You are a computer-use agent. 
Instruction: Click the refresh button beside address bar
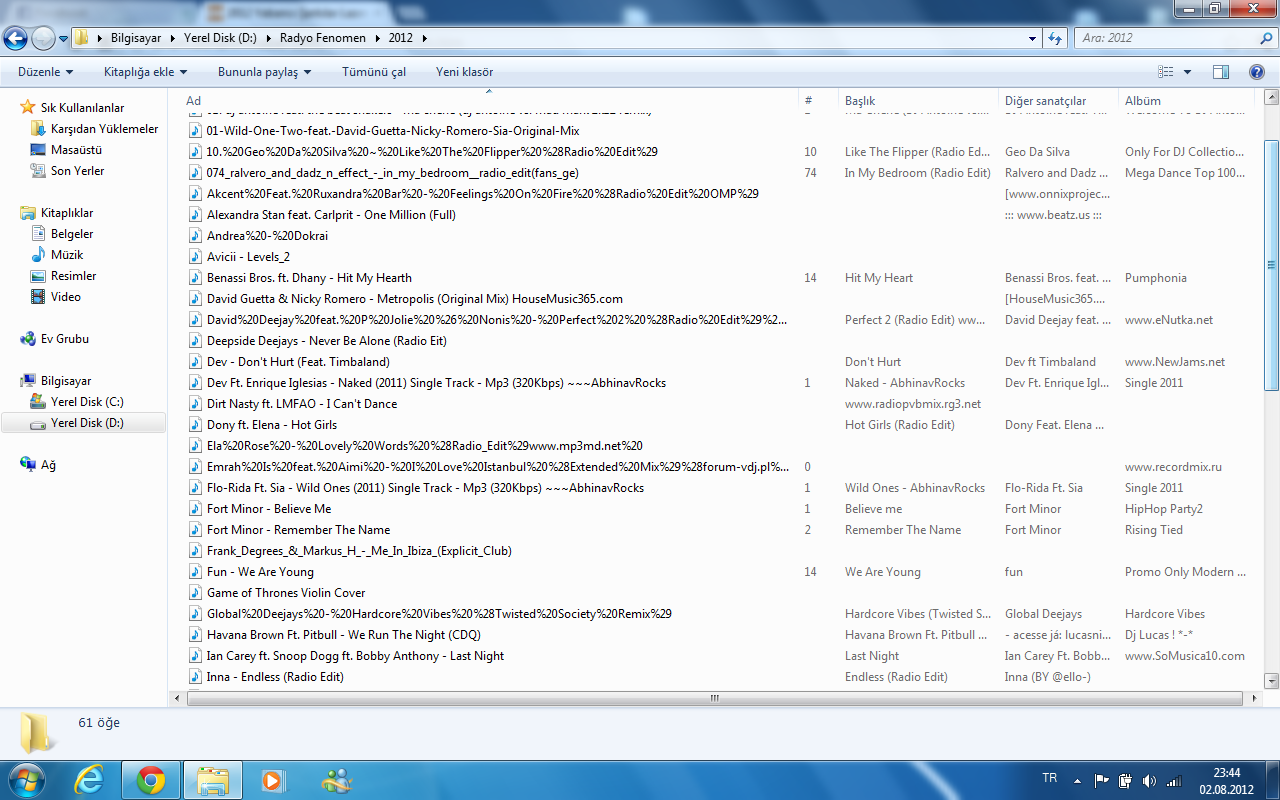click(1055, 38)
